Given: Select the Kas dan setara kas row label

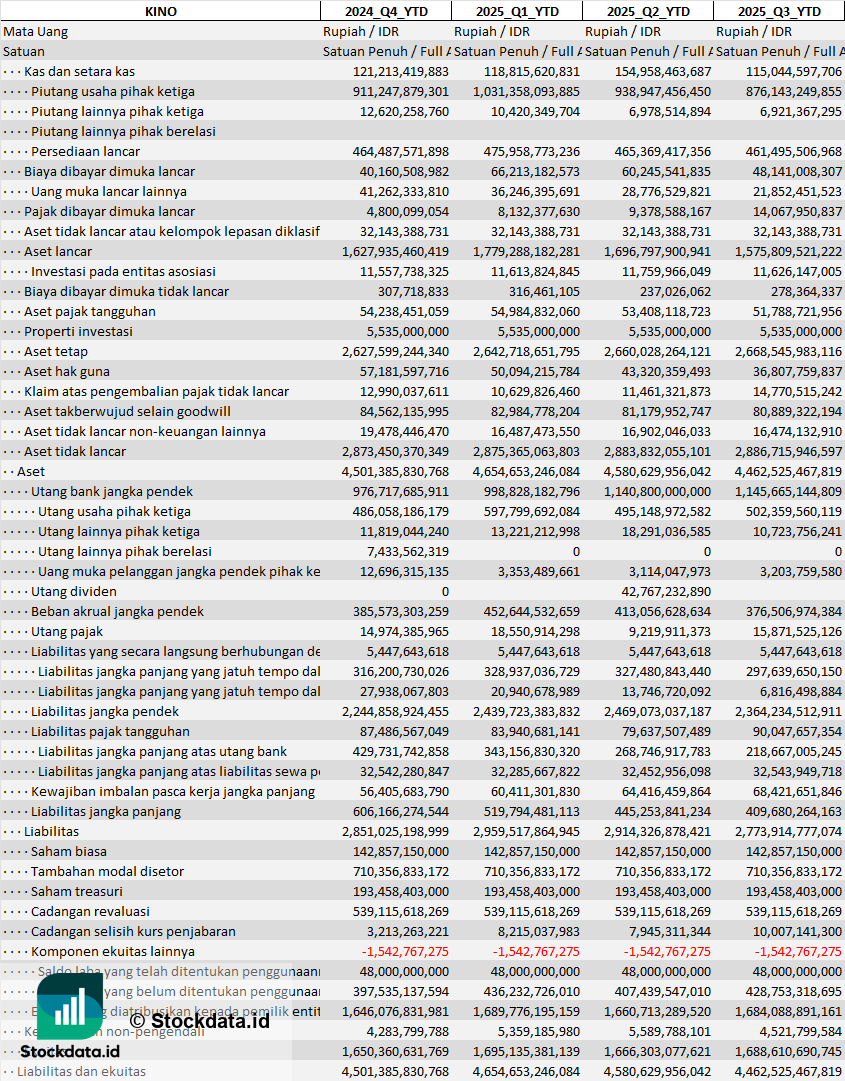Looking at the screenshot, I should 79,72.
